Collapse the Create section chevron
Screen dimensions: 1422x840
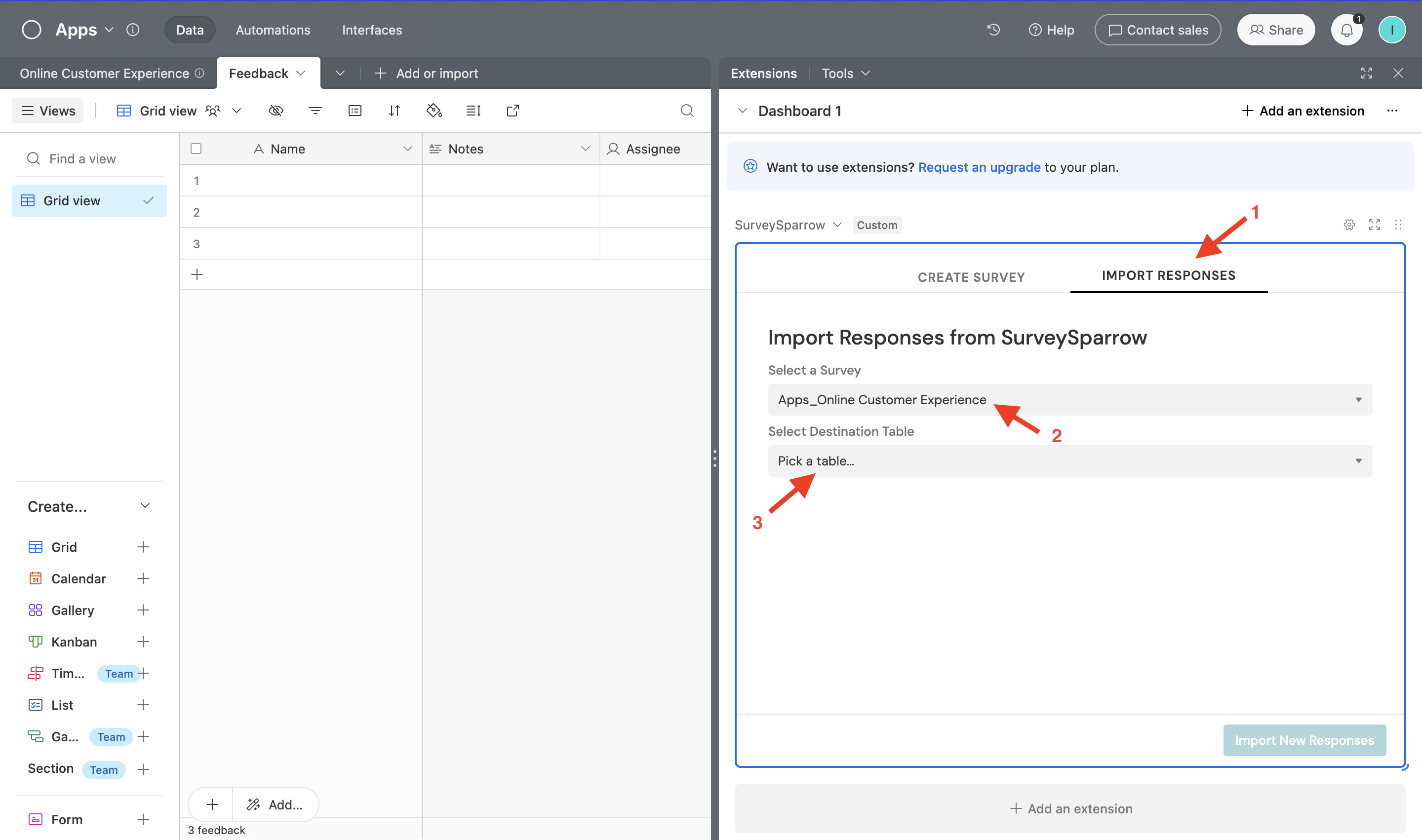145,505
